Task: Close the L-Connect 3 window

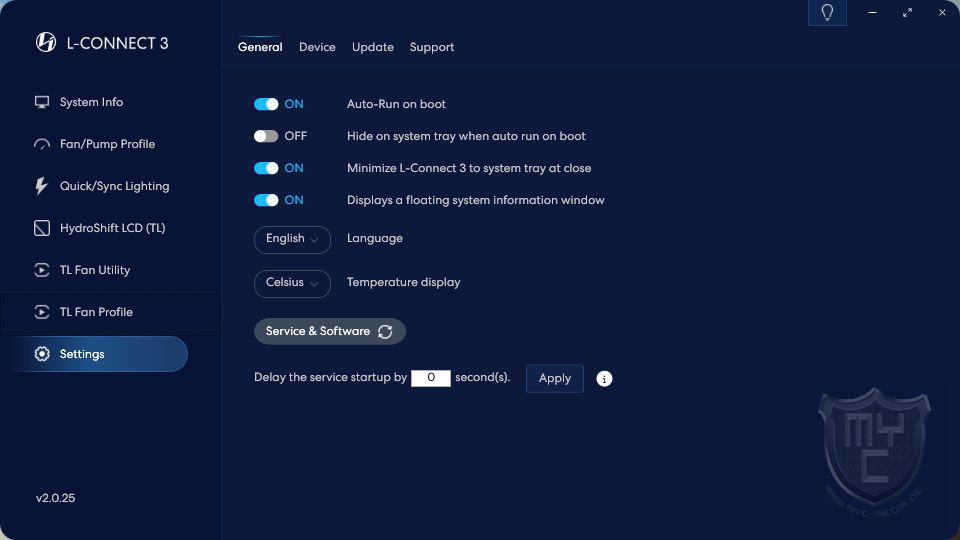Action: tap(942, 12)
